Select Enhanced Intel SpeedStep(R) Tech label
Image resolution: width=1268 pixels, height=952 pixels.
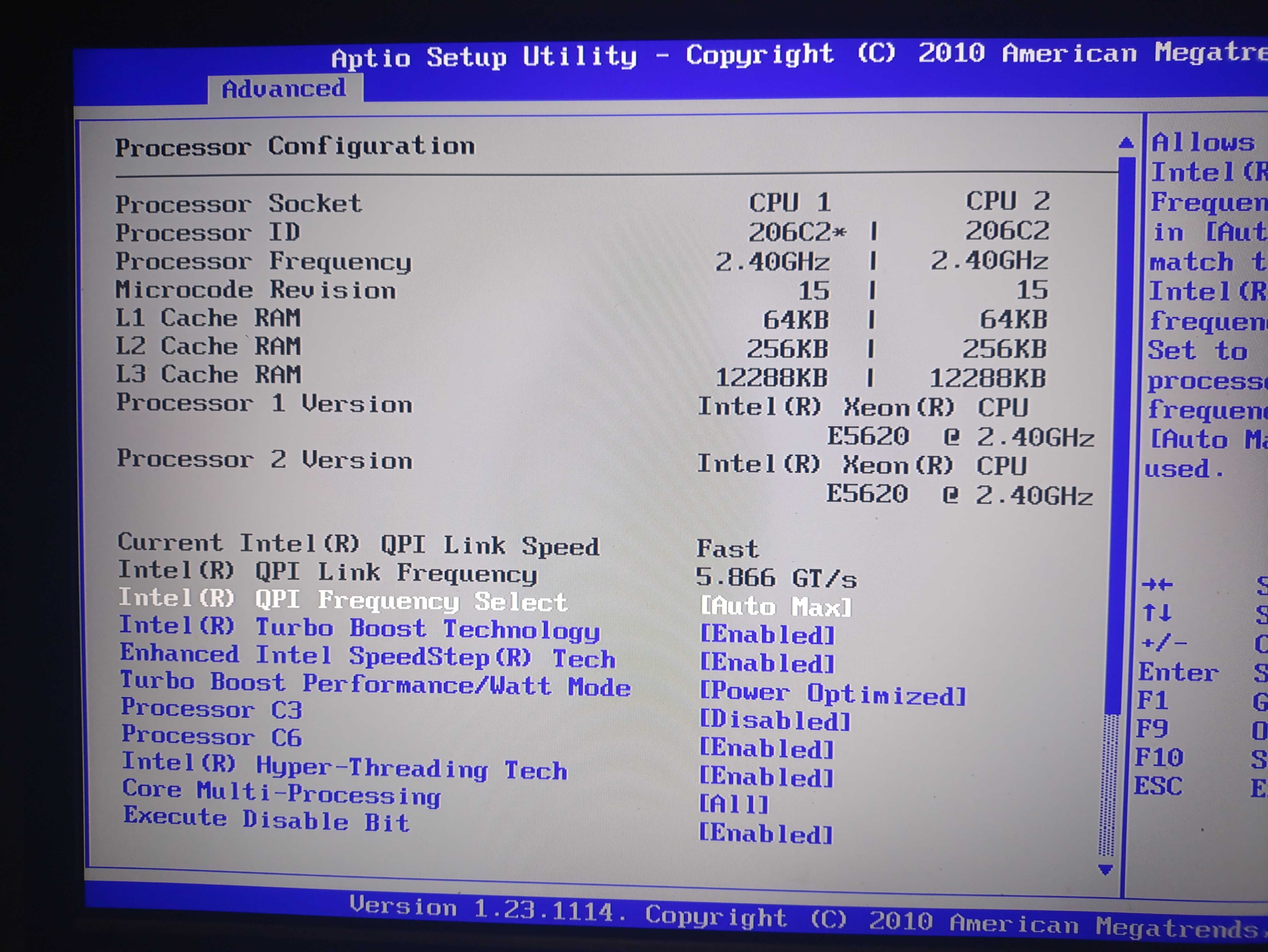367,656
